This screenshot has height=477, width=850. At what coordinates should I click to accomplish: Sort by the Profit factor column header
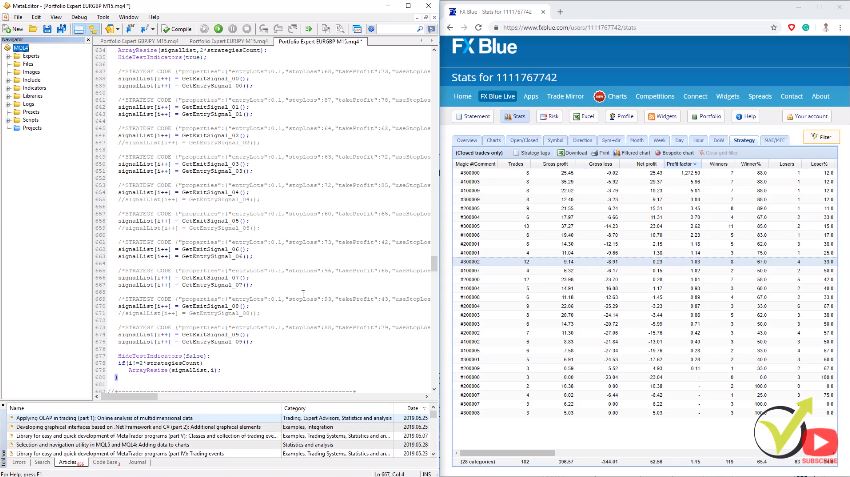(681, 164)
